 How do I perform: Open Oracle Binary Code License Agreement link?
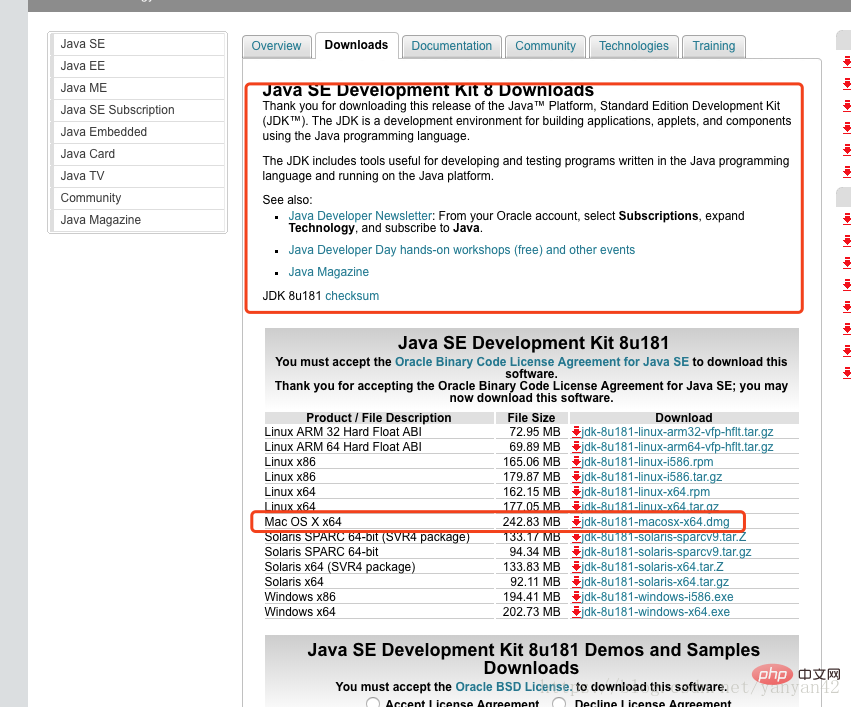tap(542, 362)
